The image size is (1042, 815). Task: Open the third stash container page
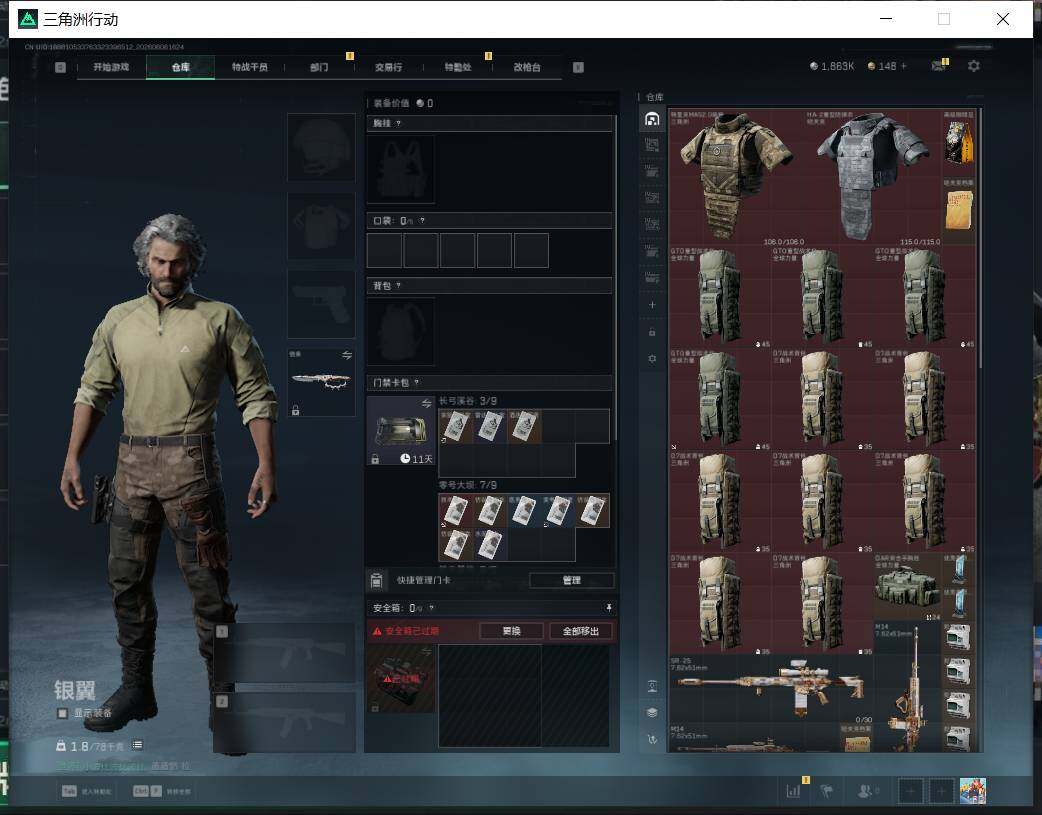coord(652,172)
